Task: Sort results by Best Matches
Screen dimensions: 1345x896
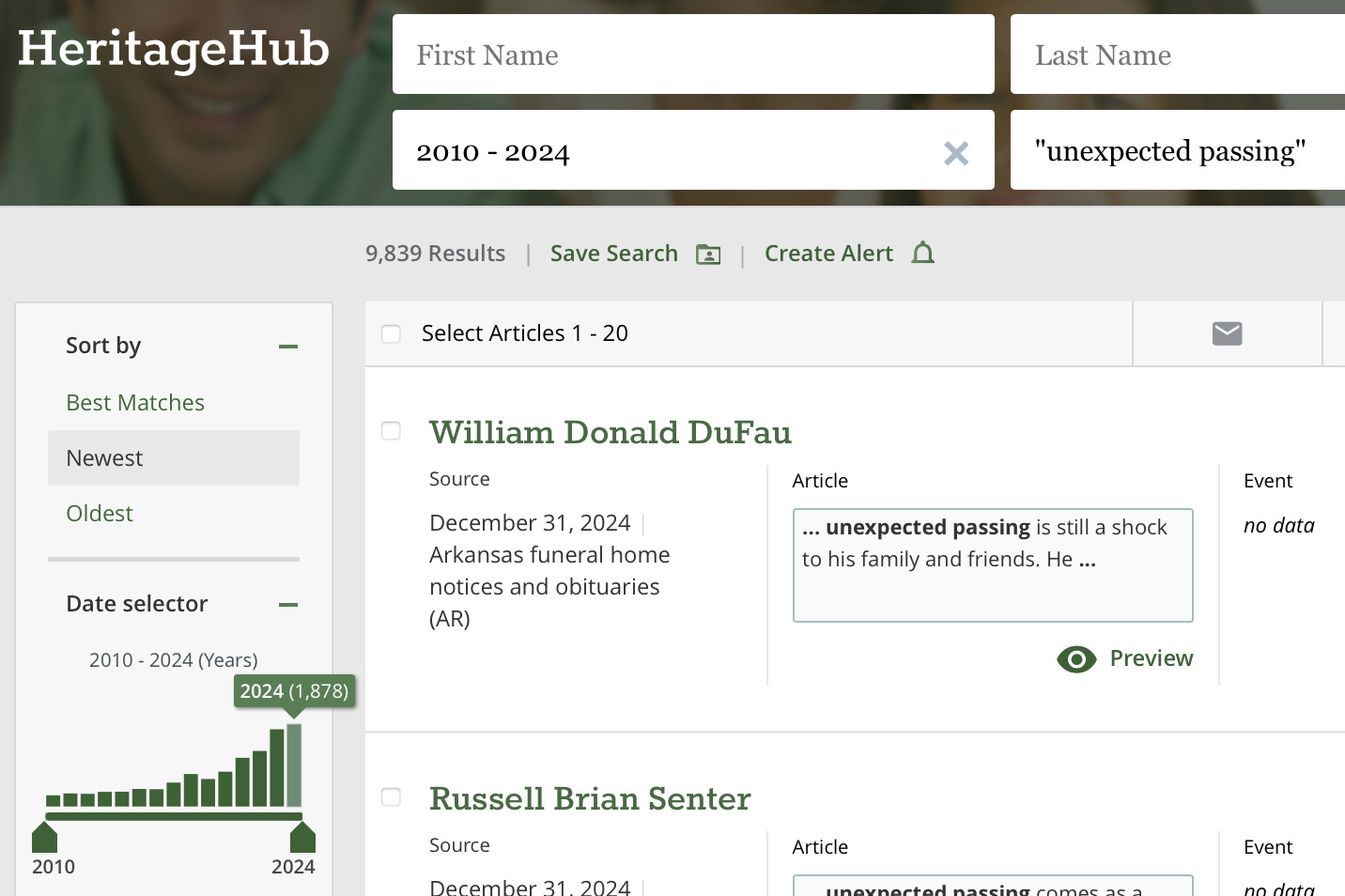Action: click(x=135, y=403)
